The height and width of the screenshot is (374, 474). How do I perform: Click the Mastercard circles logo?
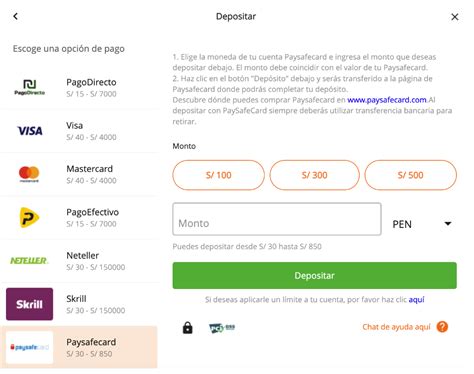tap(29, 174)
